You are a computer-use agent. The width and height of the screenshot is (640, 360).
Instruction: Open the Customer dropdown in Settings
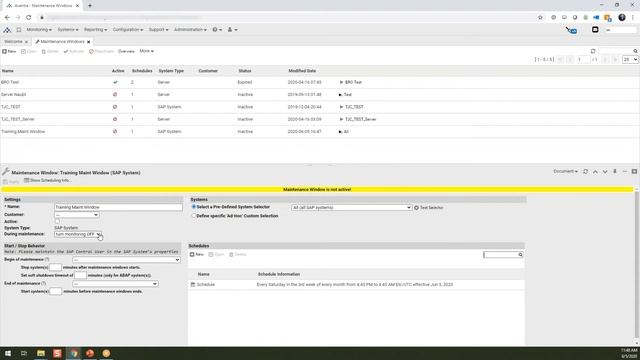[x=77, y=215]
